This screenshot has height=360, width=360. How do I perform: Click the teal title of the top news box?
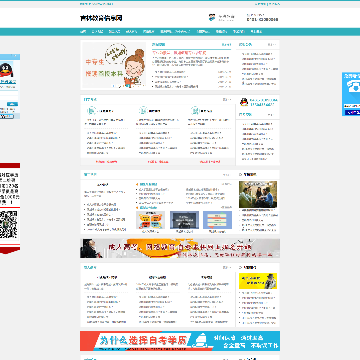tap(159, 44)
